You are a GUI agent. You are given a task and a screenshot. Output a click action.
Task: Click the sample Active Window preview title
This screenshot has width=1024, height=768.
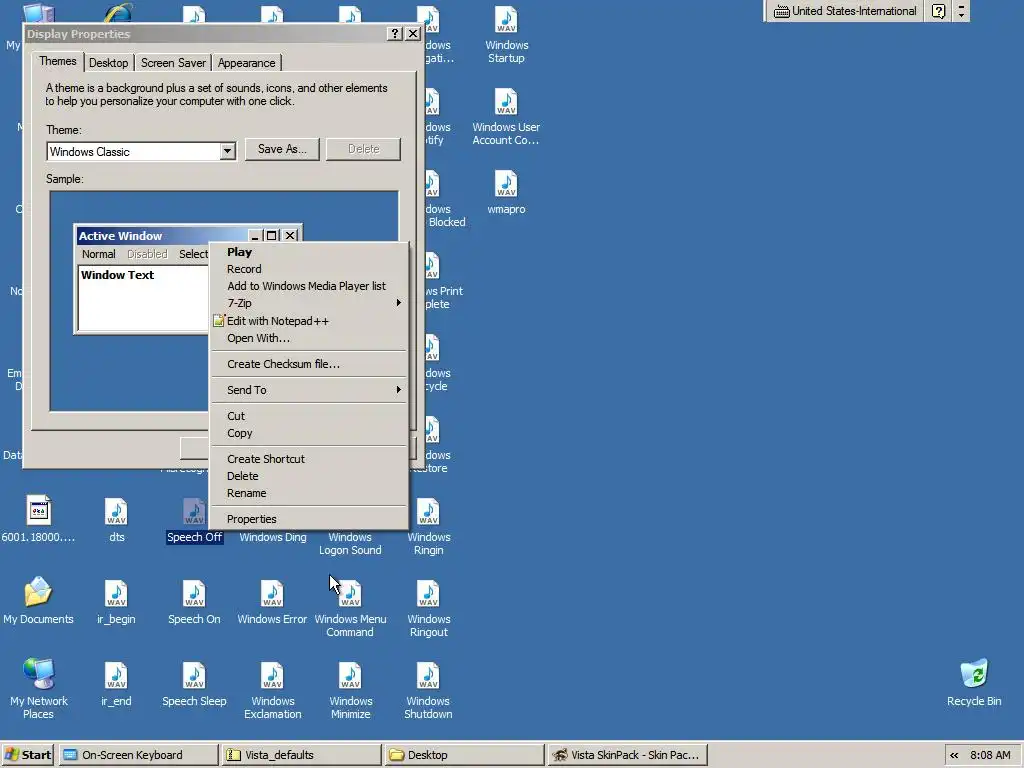point(120,236)
